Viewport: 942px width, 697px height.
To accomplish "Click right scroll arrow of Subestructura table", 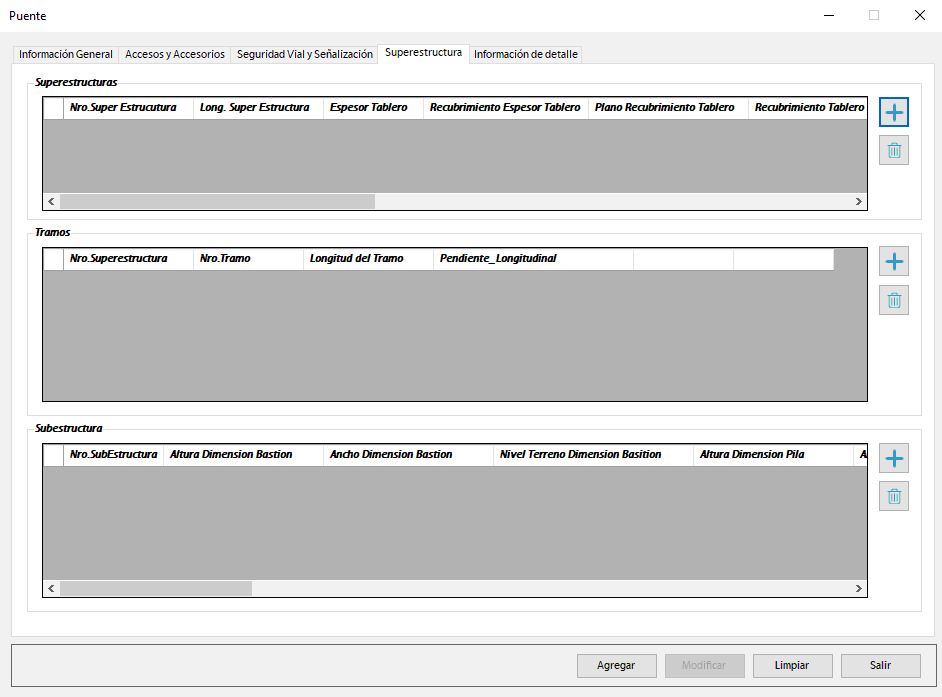I will tap(858, 589).
